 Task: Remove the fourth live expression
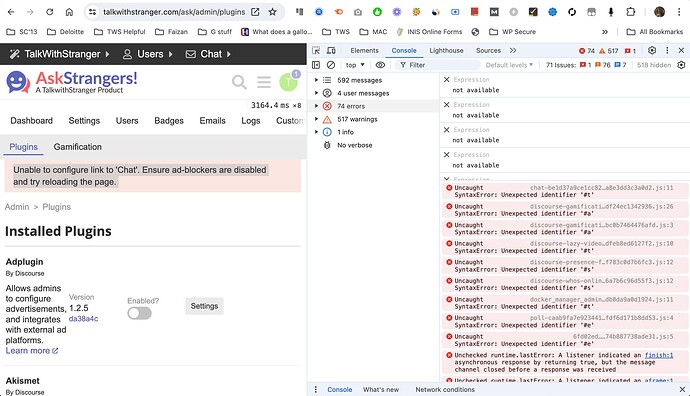[x=447, y=155]
